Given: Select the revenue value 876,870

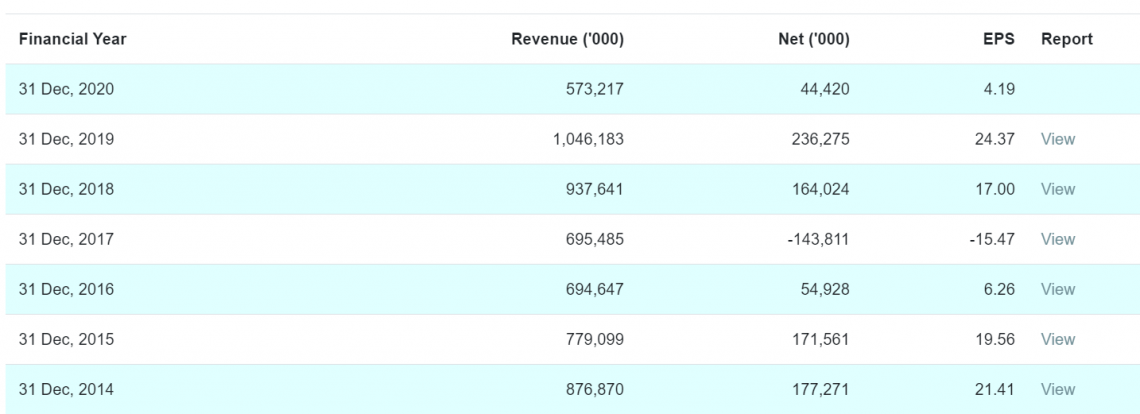Looking at the screenshot, I should point(594,389).
